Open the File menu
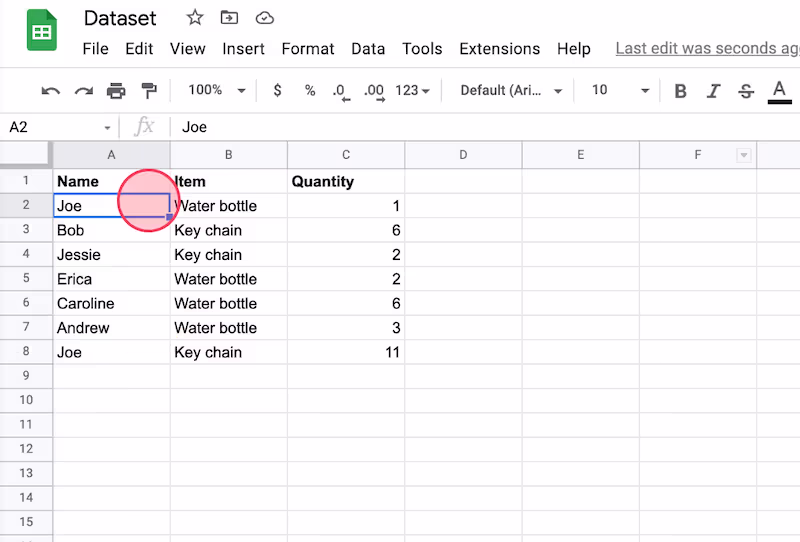 pyautogui.click(x=95, y=48)
